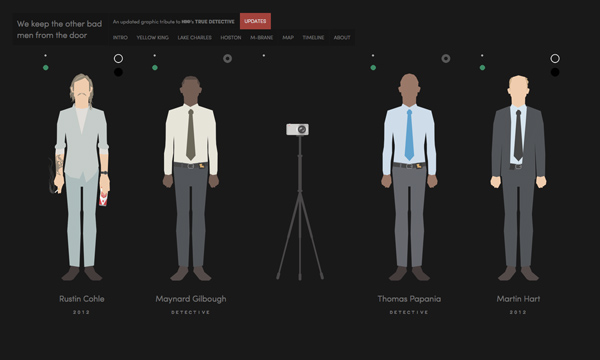Click the 'Maynard Gilbough' name label

[x=191, y=299]
